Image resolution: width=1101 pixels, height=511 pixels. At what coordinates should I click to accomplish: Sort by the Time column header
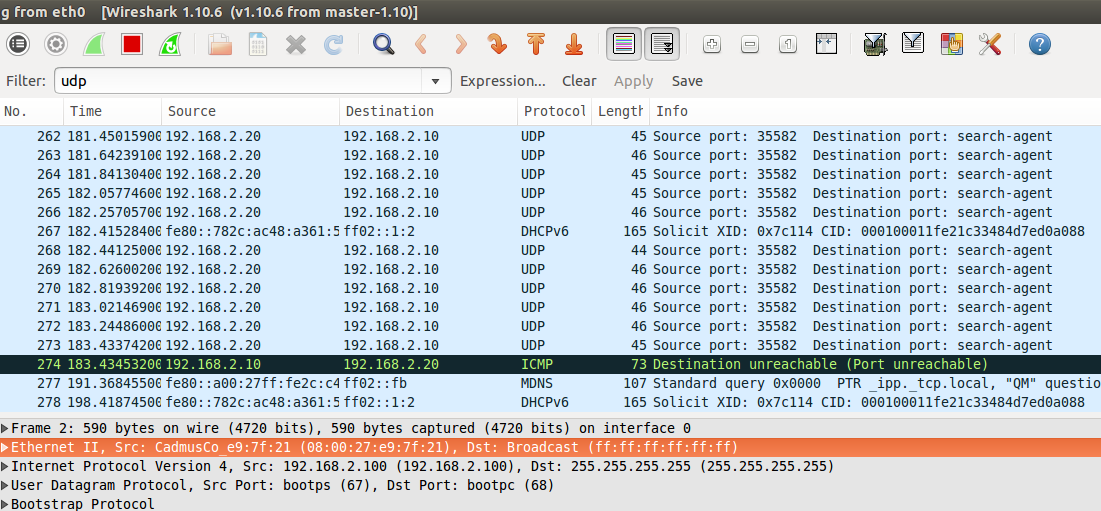tap(112, 111)
